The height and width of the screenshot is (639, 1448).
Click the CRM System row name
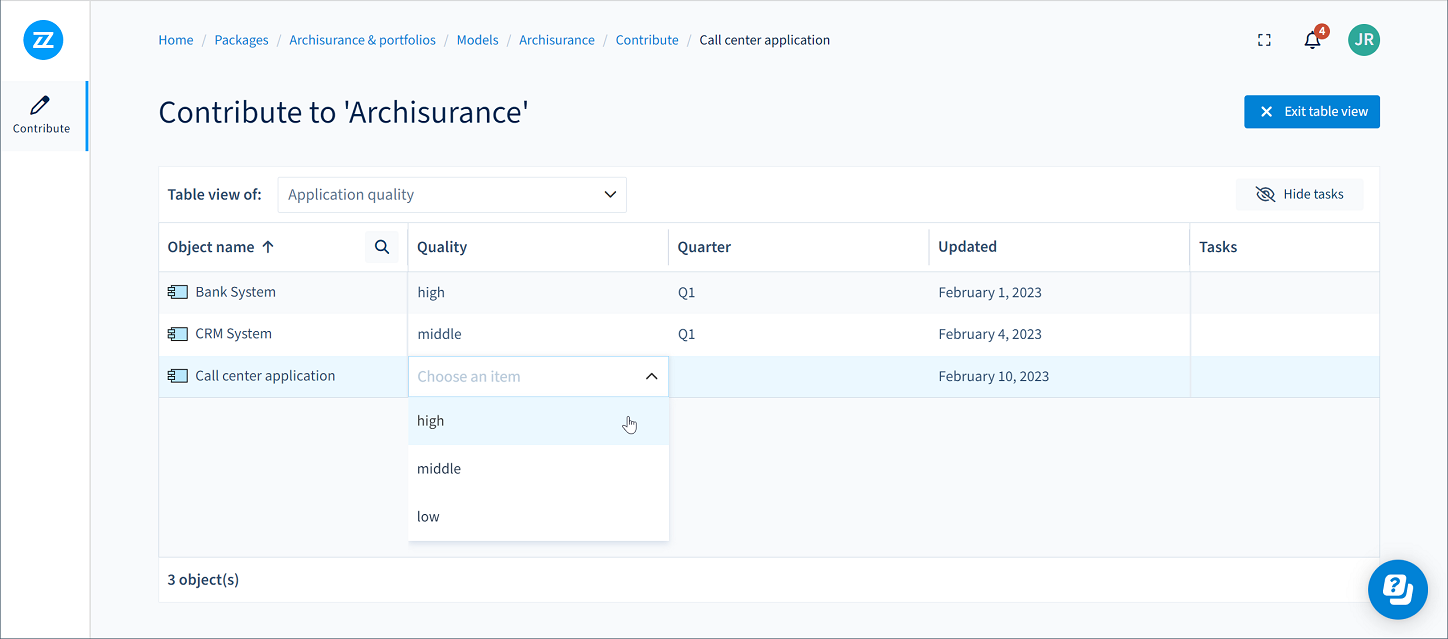[233, 334]
